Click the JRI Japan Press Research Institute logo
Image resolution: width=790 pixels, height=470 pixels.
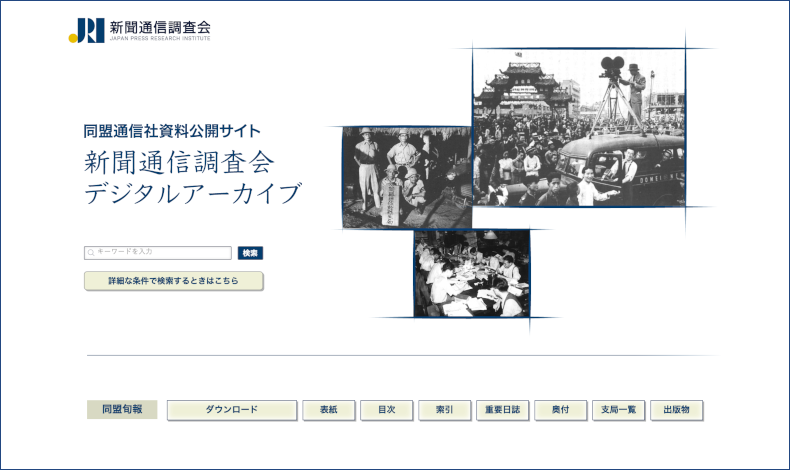coord(86,31)
